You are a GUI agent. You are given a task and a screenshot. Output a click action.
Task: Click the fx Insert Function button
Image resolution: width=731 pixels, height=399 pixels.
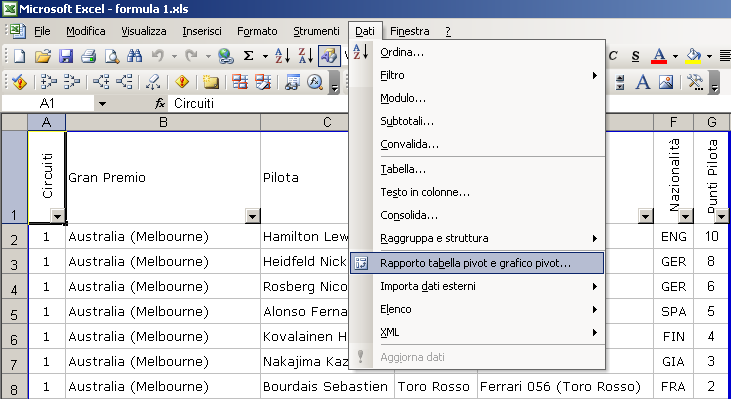pos(160,103)
